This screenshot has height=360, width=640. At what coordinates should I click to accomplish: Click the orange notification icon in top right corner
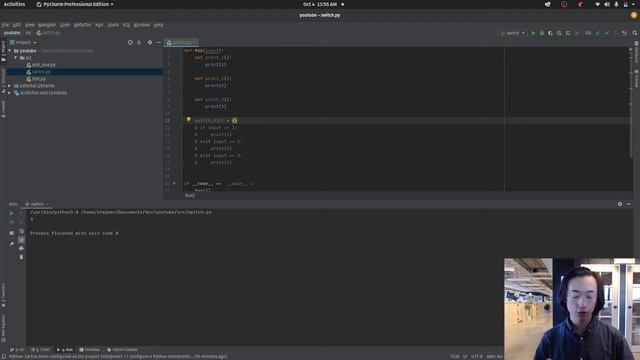(634, 15)
